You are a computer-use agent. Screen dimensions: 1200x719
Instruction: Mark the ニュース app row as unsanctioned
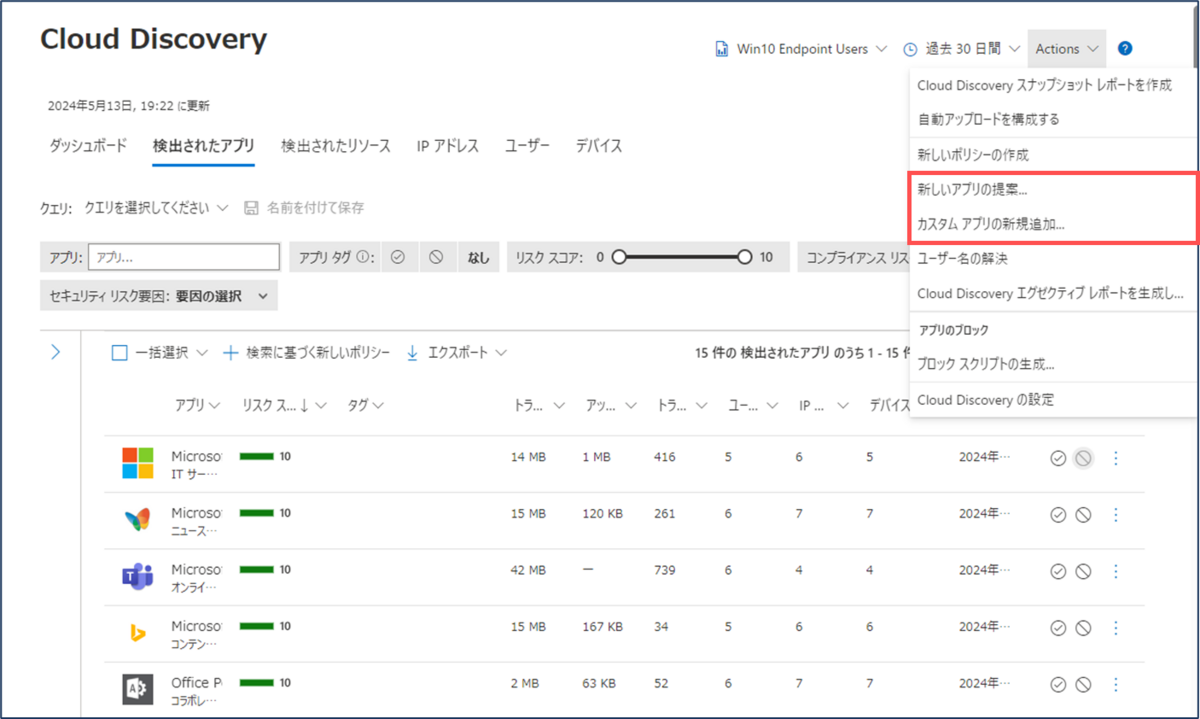(1083, 515)
